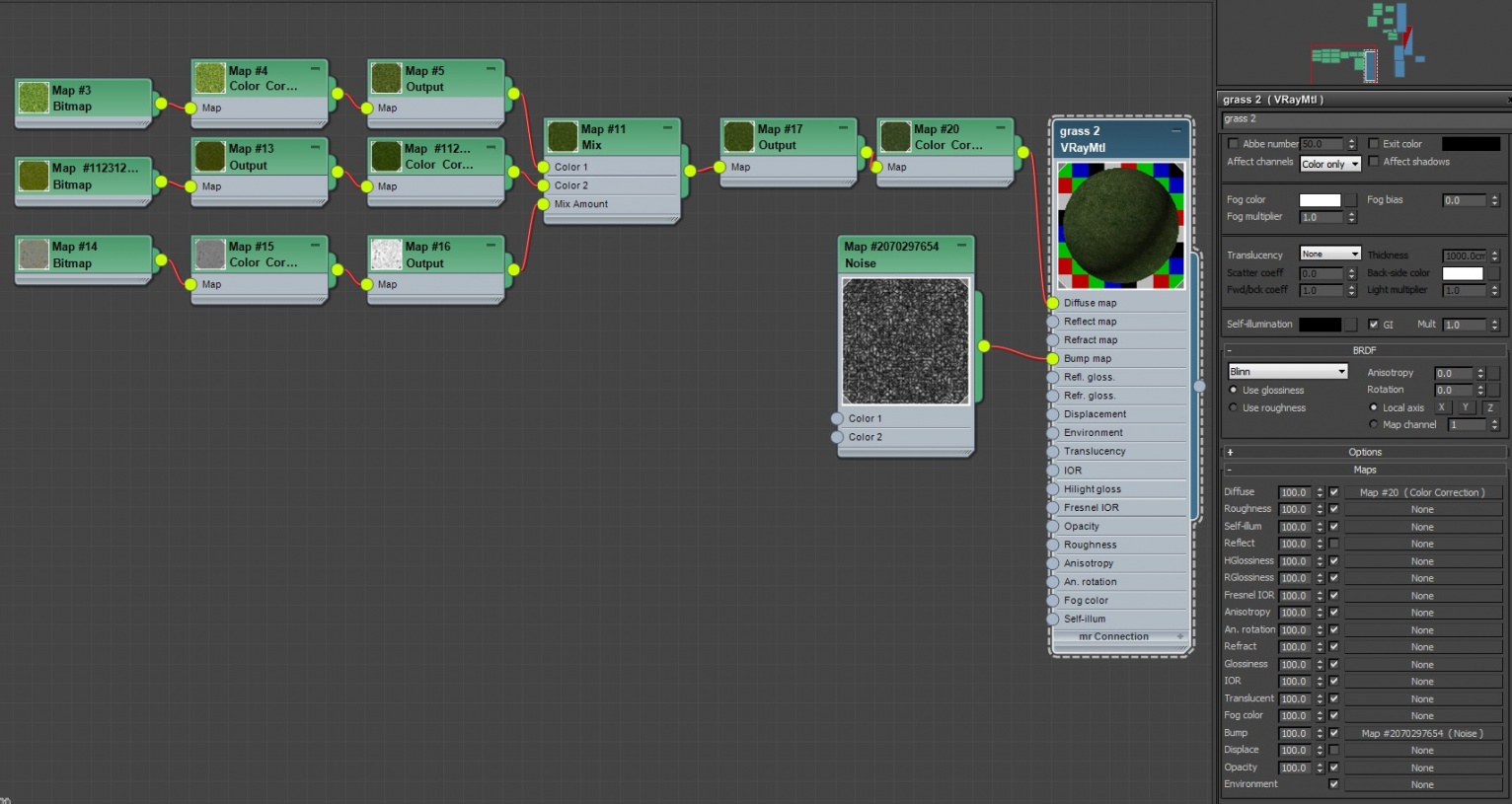Open the Self-illumination color swatch
The height and width of the screenshot is (804, 1512).
[1320, 325]
